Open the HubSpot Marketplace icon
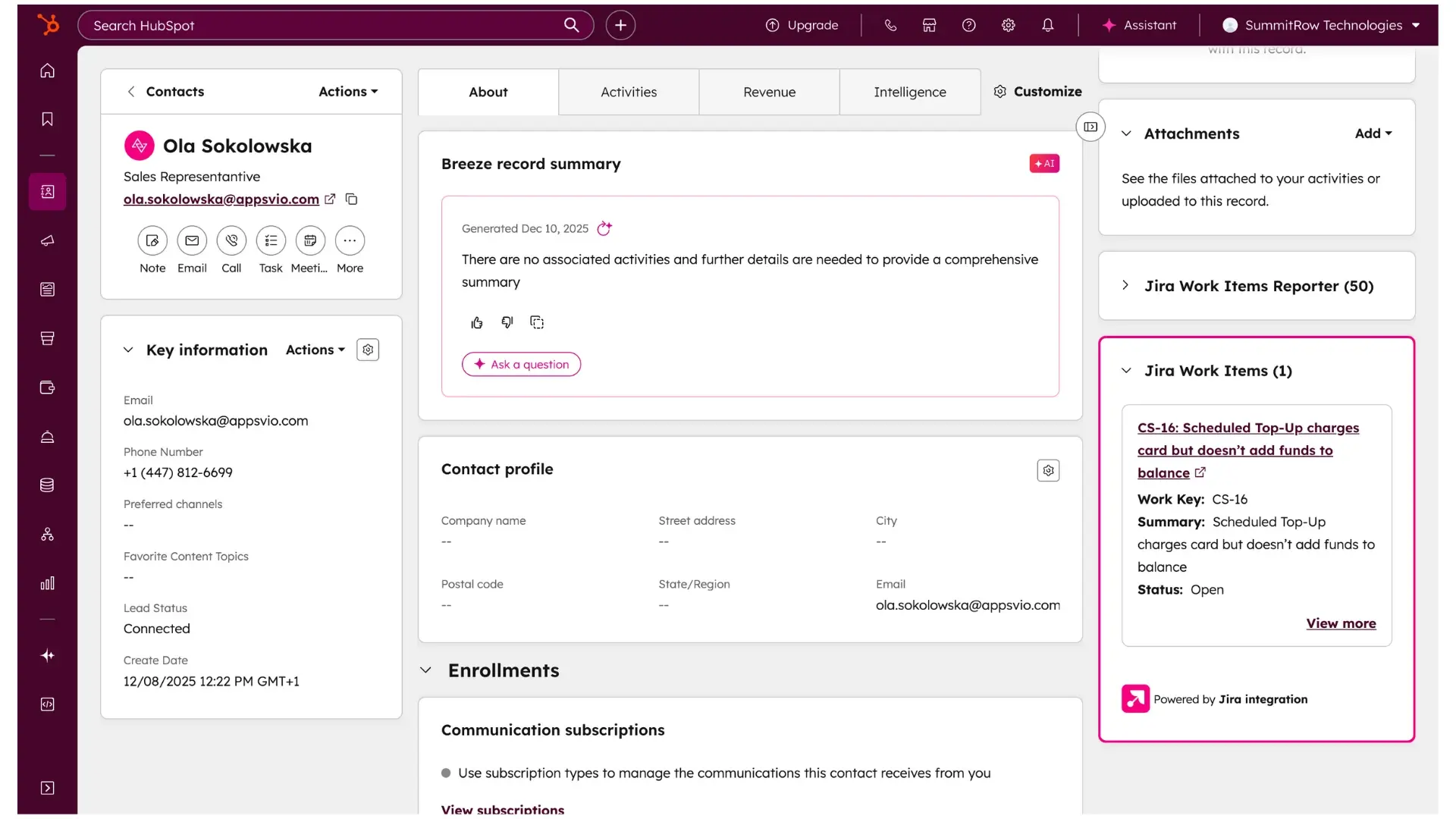Screen dimensions: 1456x819 tap(929, 25)
